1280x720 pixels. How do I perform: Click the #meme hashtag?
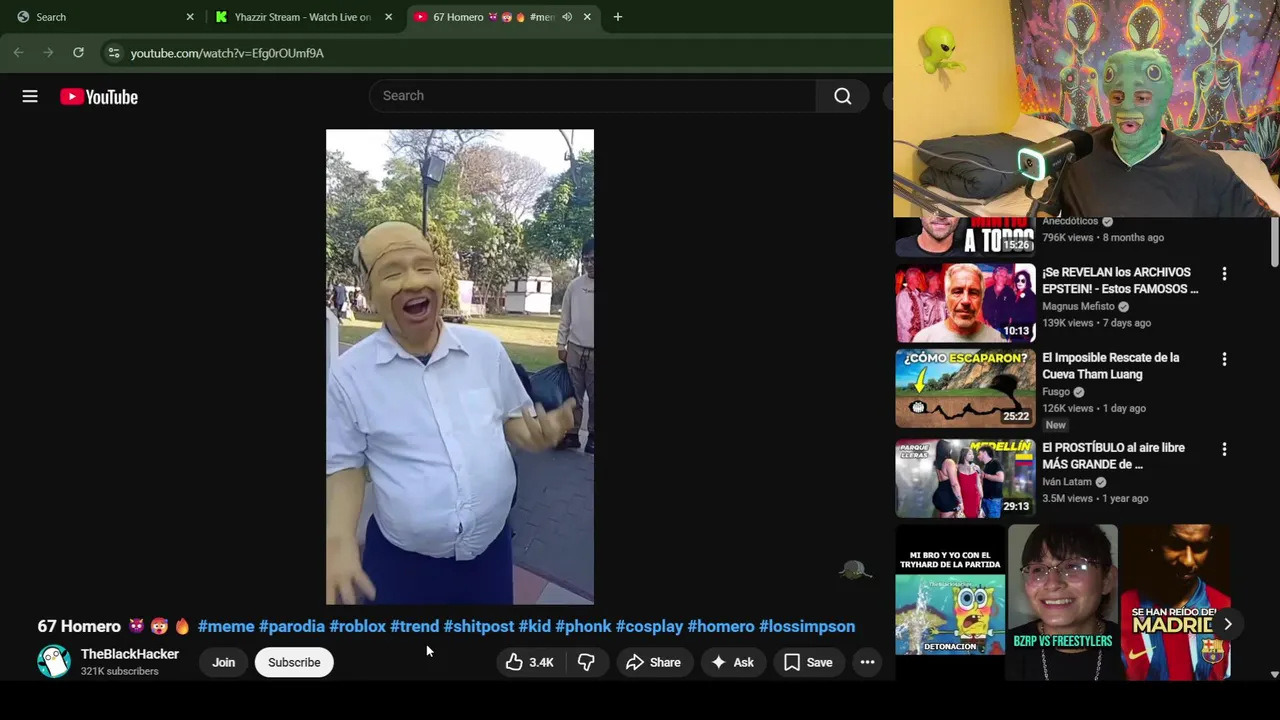(226, 626)
